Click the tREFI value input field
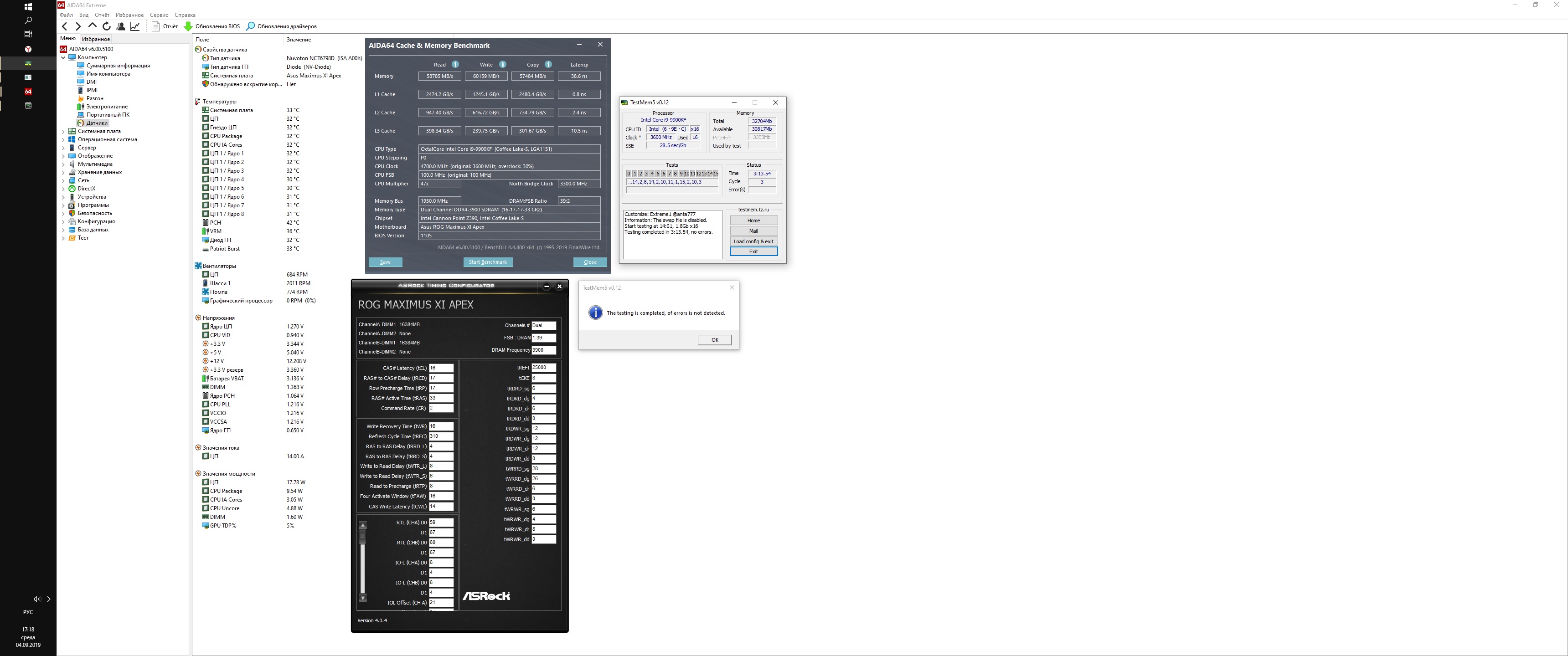Viewport: 1568px width, 656px height. (x=543, y=368)
